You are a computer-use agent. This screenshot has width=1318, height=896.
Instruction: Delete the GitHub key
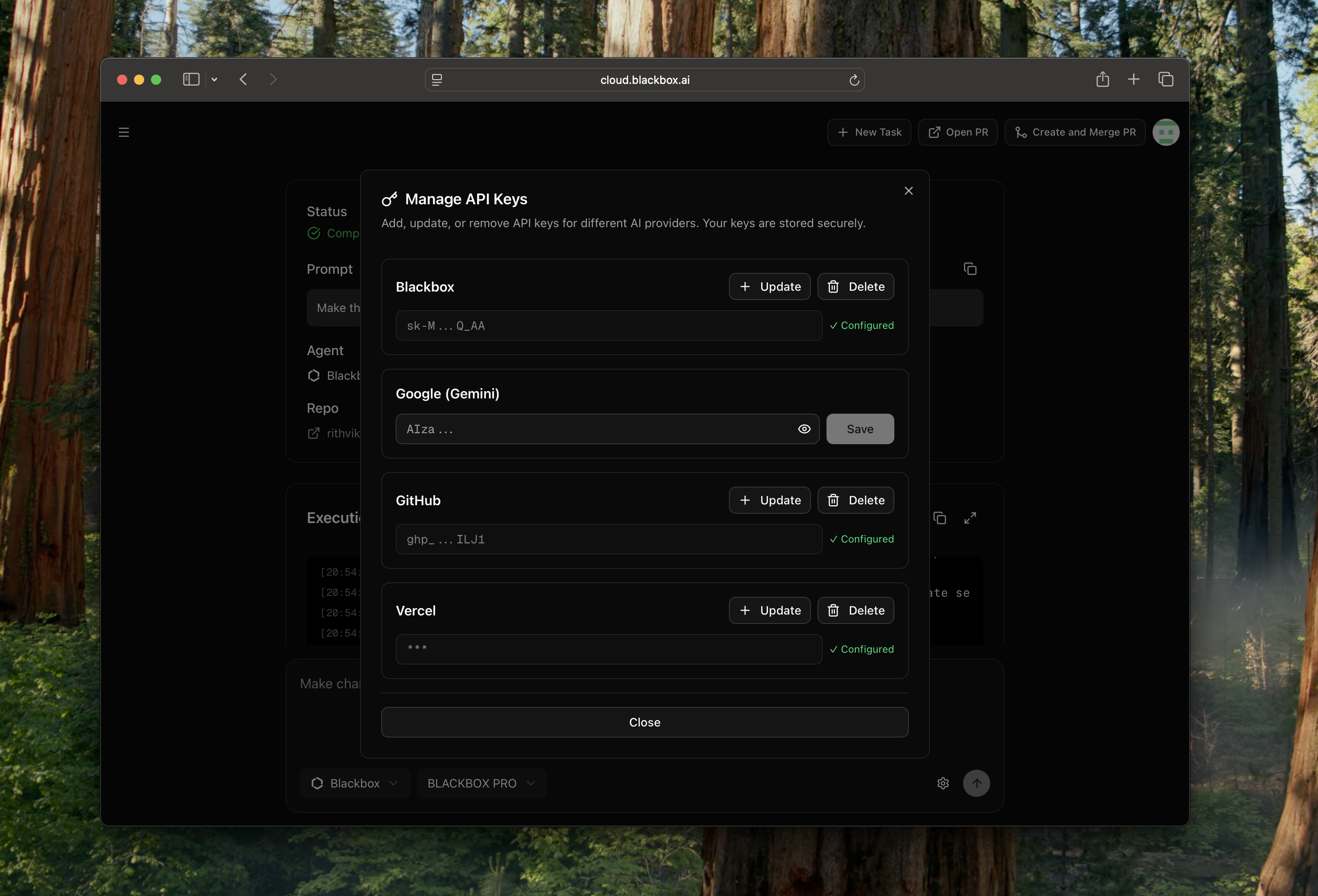pyautogui.click(x=856, y=500)
